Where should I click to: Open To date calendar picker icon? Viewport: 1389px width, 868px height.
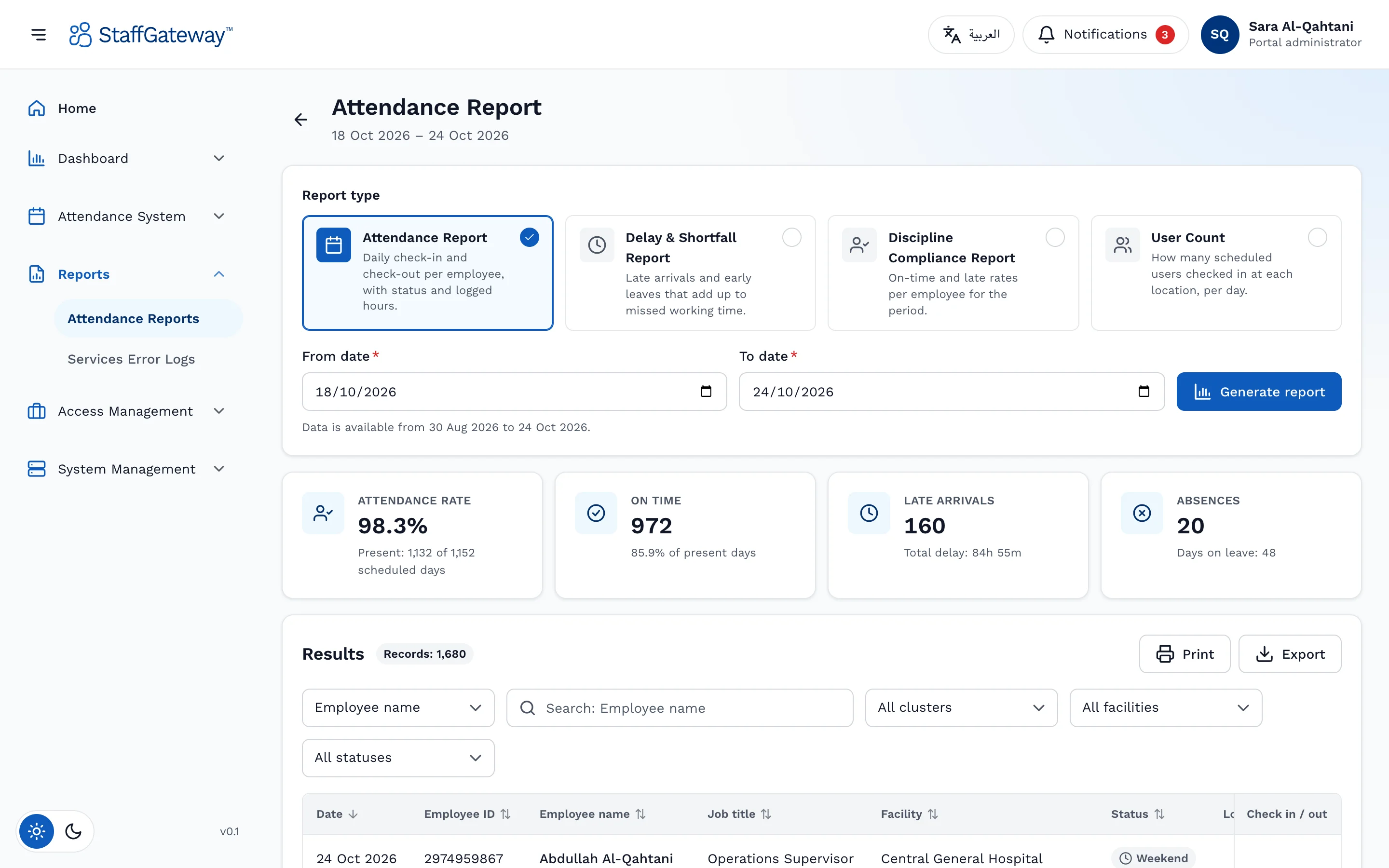[x=1144, y=392]
